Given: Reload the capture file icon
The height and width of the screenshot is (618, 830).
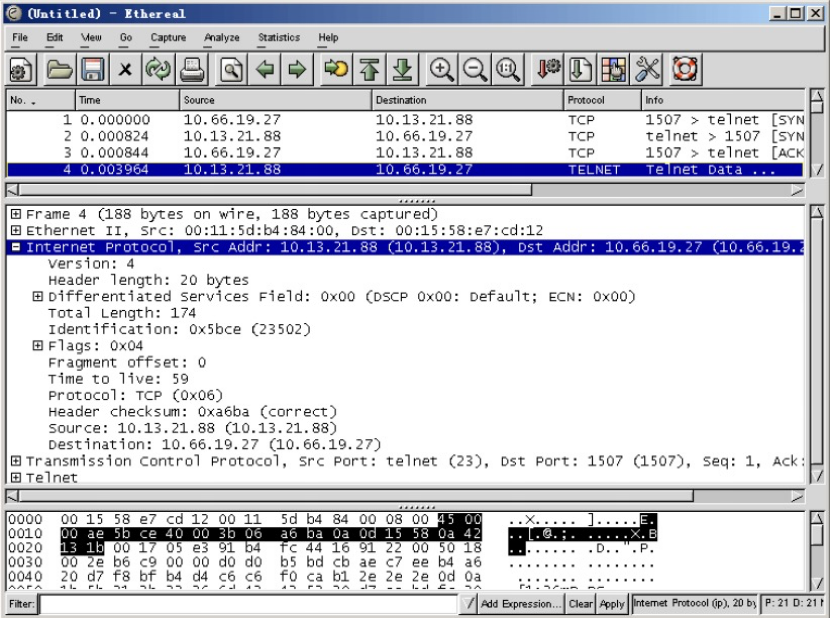Looking at the screenshot, I should (158, 69).
